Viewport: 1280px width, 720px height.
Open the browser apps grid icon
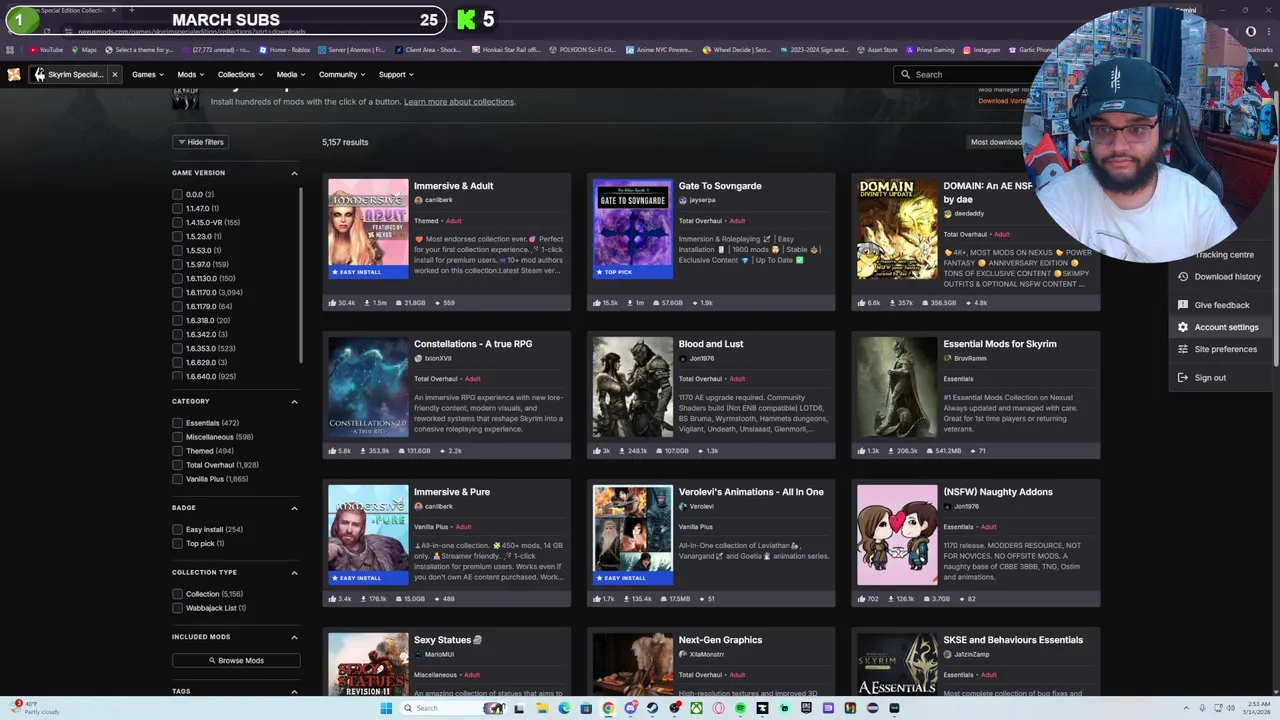[10, 50]
